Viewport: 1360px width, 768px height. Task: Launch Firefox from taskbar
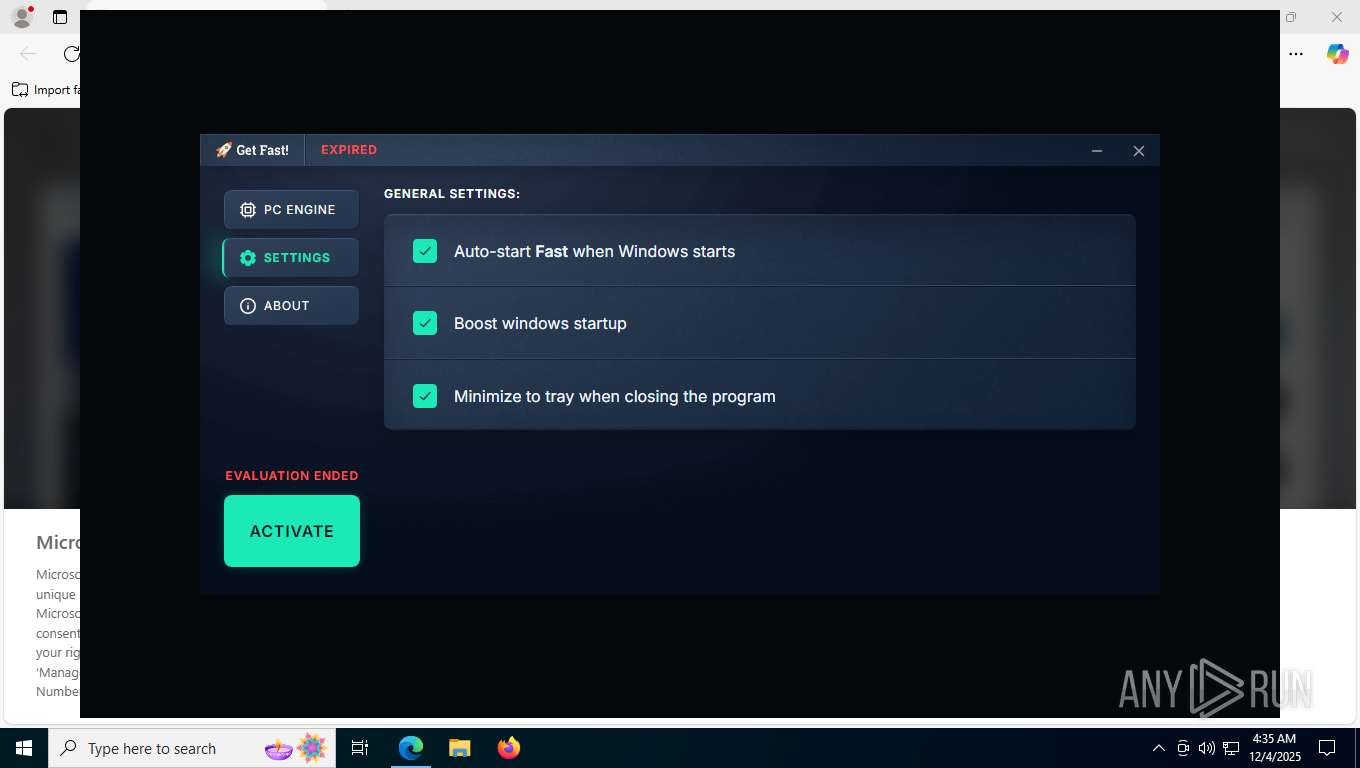(508, 748)
